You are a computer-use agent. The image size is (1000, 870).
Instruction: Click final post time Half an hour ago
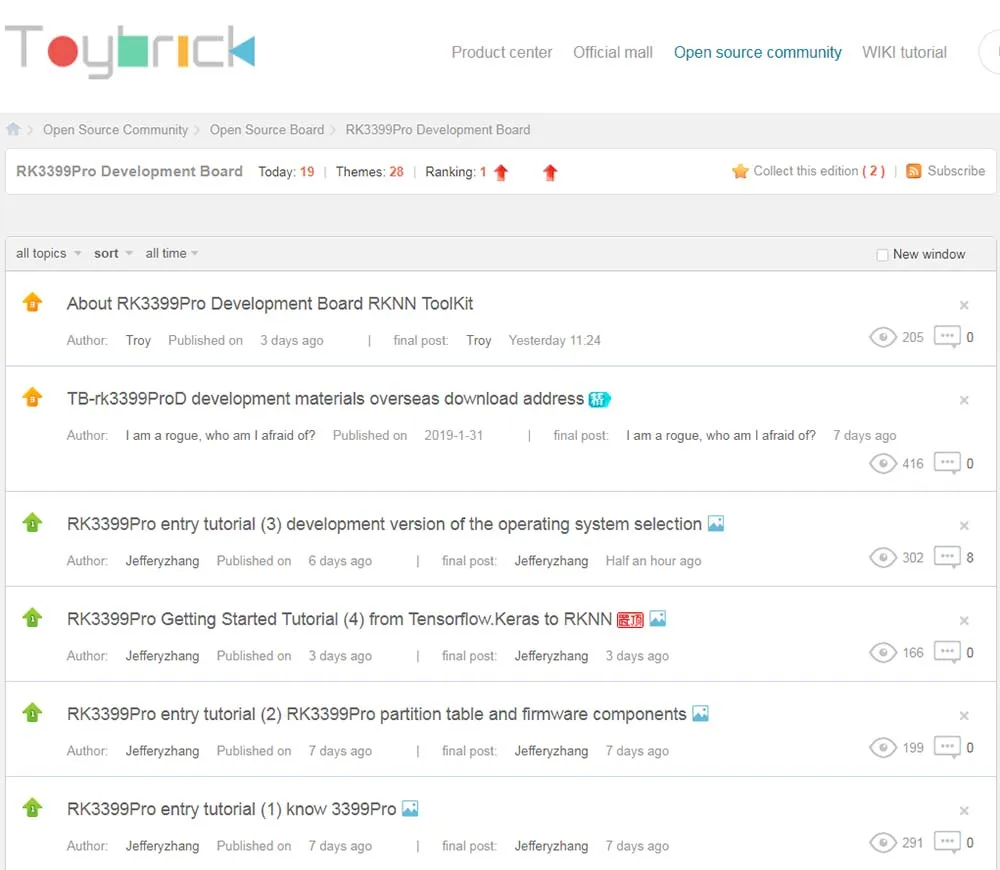[653, 561]
